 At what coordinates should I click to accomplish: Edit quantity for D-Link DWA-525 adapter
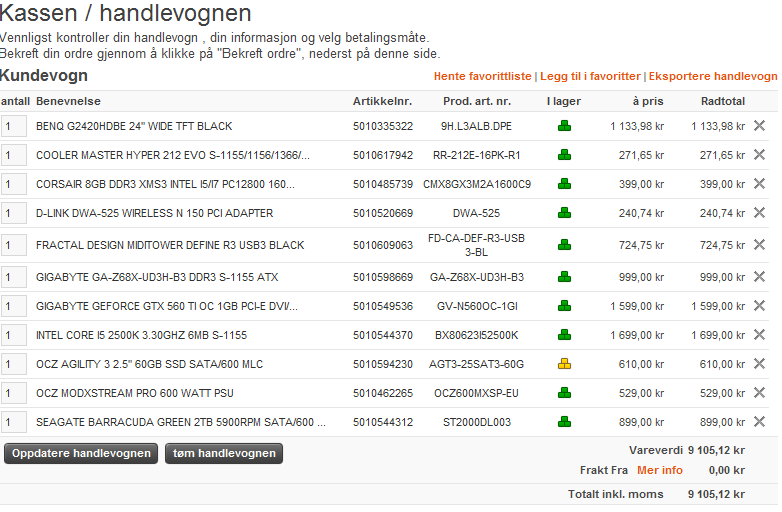(x=13, y=213)
